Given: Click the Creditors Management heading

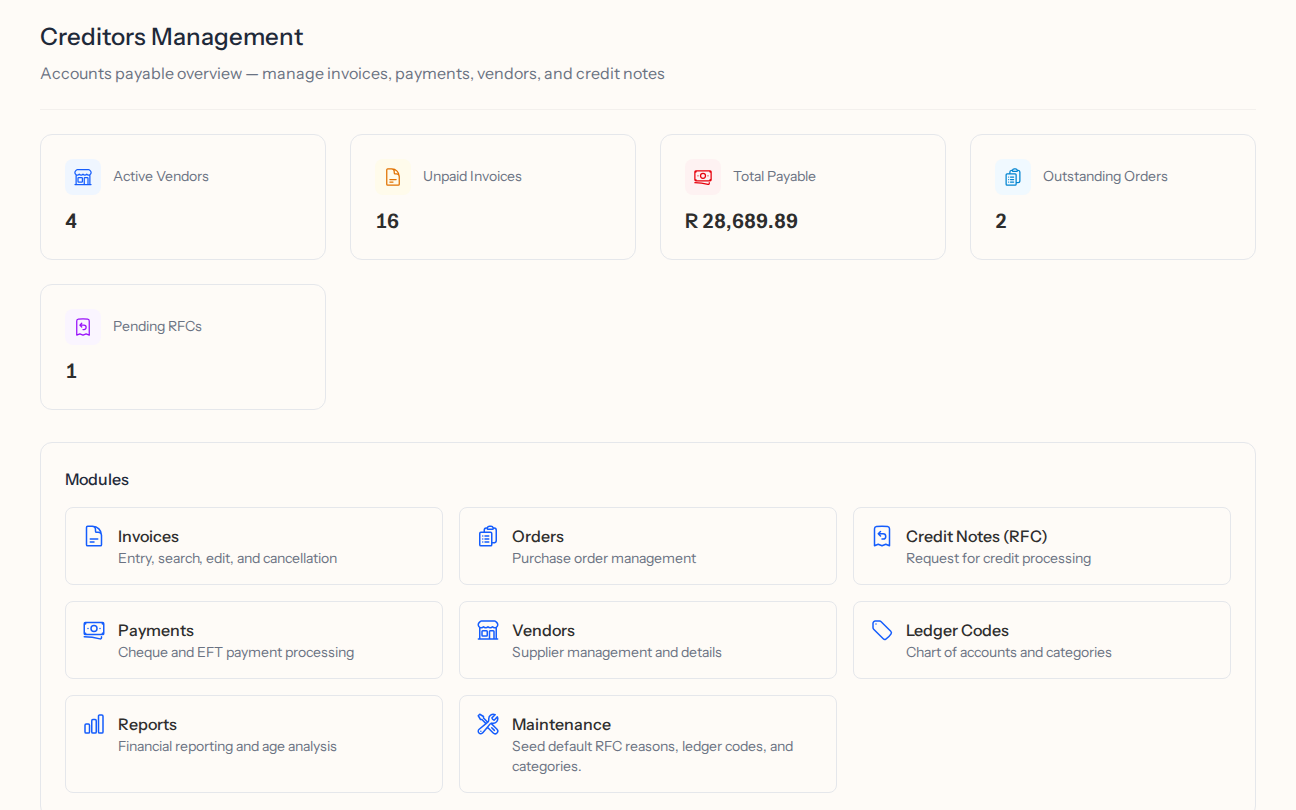Looking at the screenshot, I should click(x=172, y=37).
